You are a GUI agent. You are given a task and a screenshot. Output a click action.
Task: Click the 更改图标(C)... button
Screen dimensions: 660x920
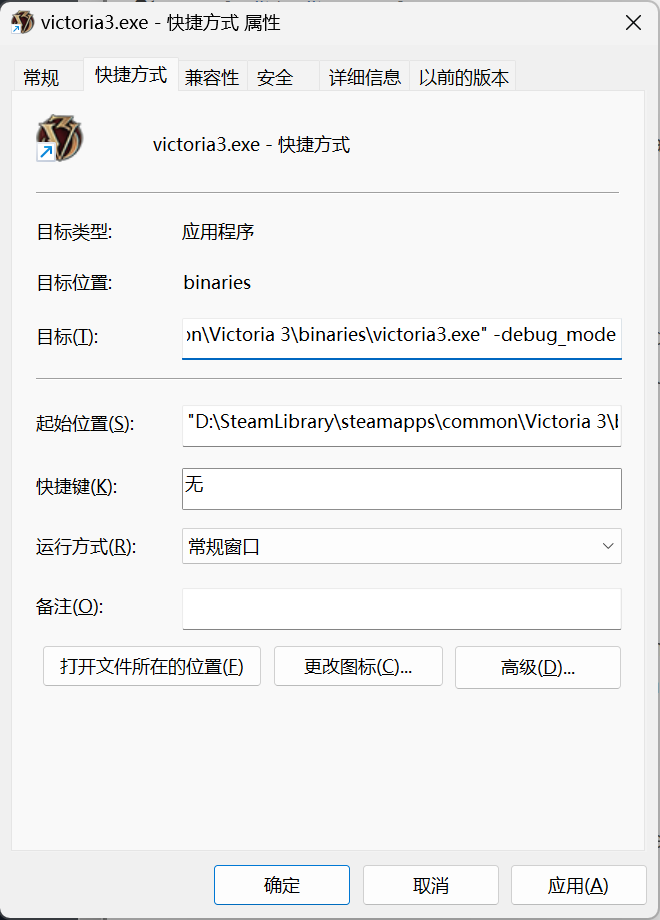358,666
